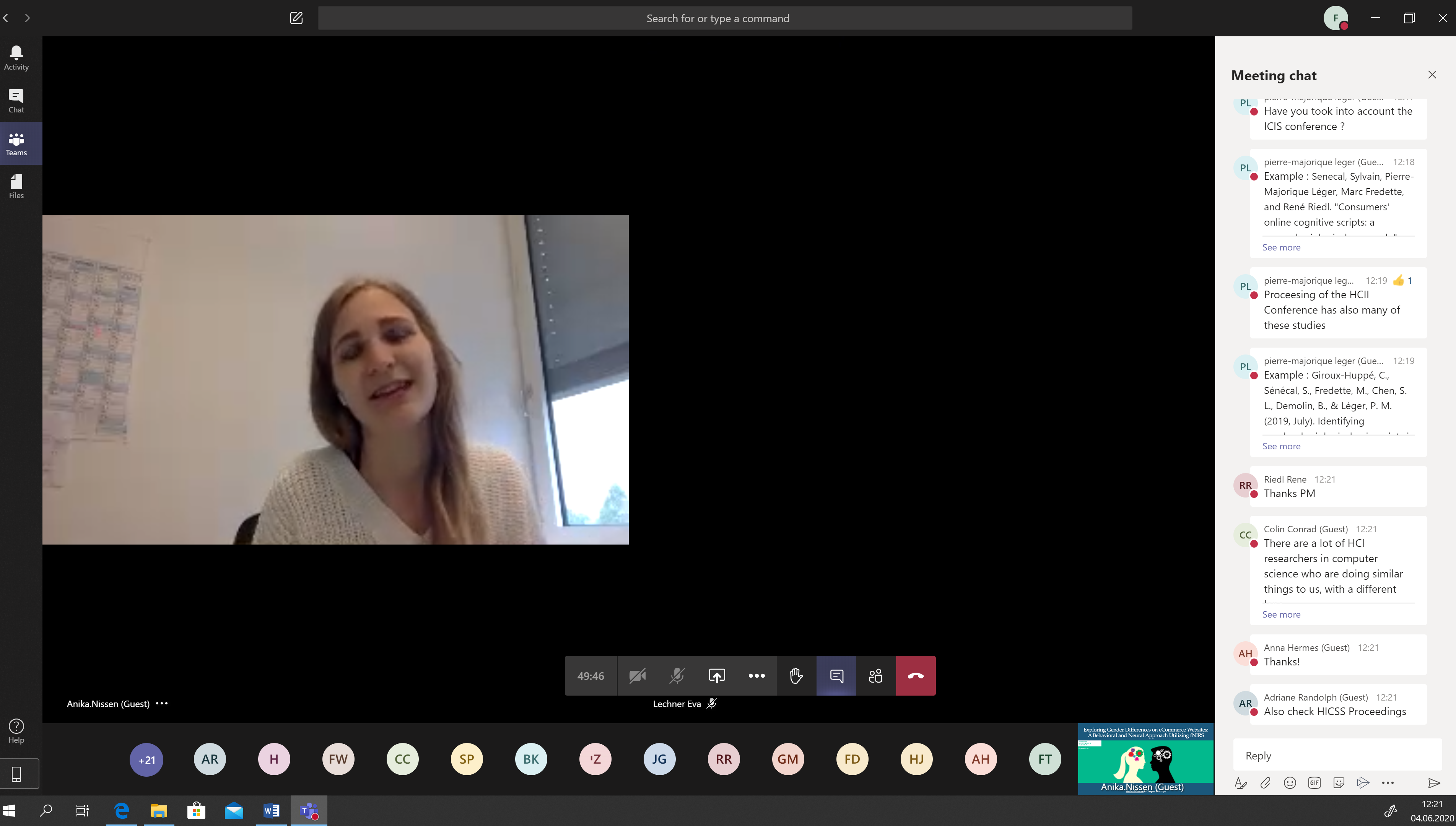The image size is (1456, 826).
Task: Open more actions in call toolbar
Action: click(x=756, y=676)
